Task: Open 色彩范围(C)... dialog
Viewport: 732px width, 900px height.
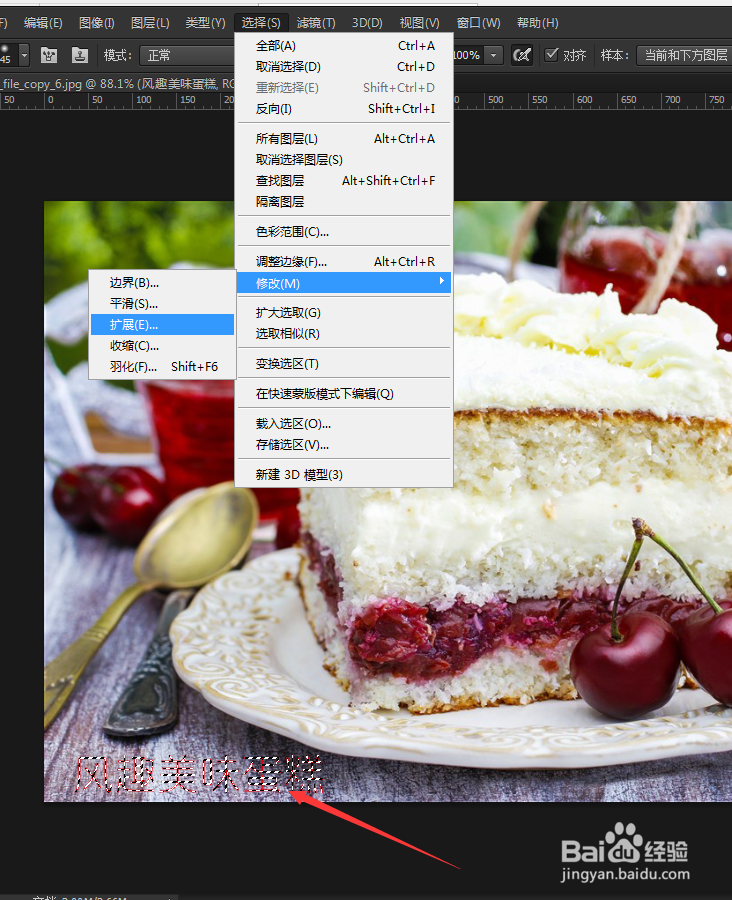Action: click(x=344, y=232)
